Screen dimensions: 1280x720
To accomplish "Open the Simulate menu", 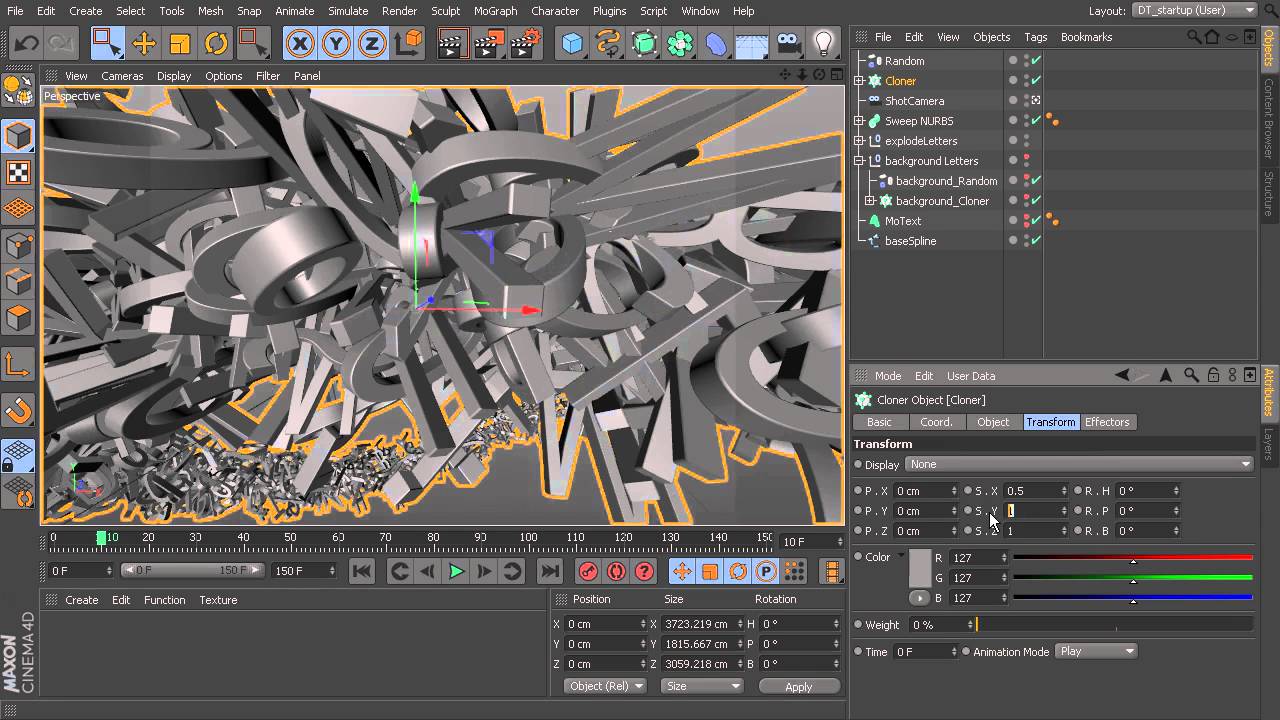I will [x=348, y=11].
